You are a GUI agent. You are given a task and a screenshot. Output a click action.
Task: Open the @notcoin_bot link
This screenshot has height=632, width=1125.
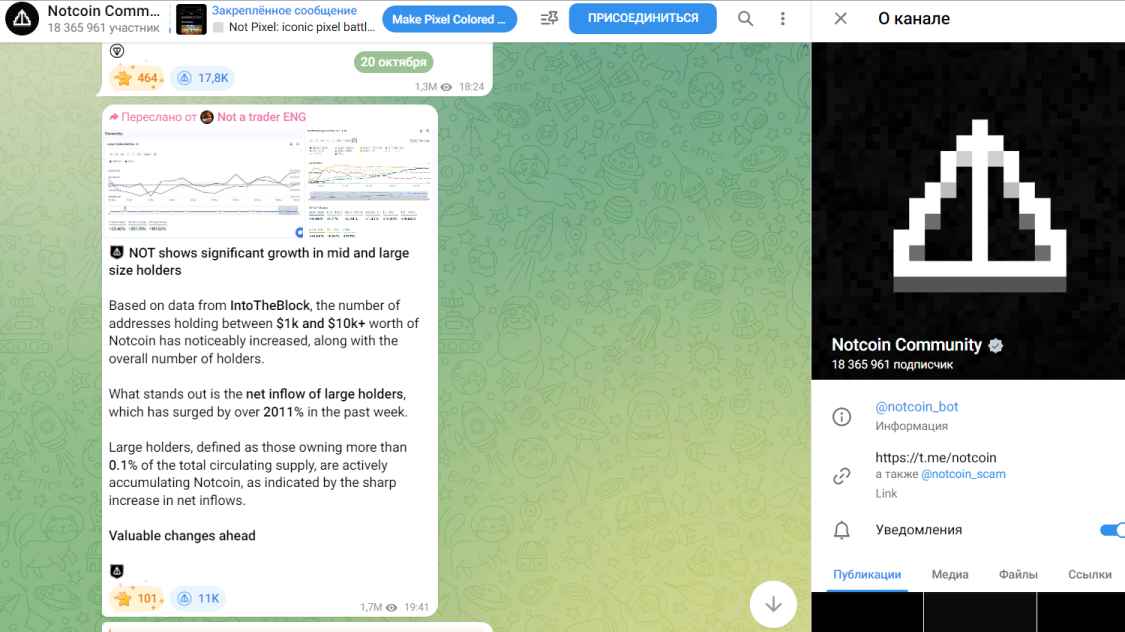point(916,407)
